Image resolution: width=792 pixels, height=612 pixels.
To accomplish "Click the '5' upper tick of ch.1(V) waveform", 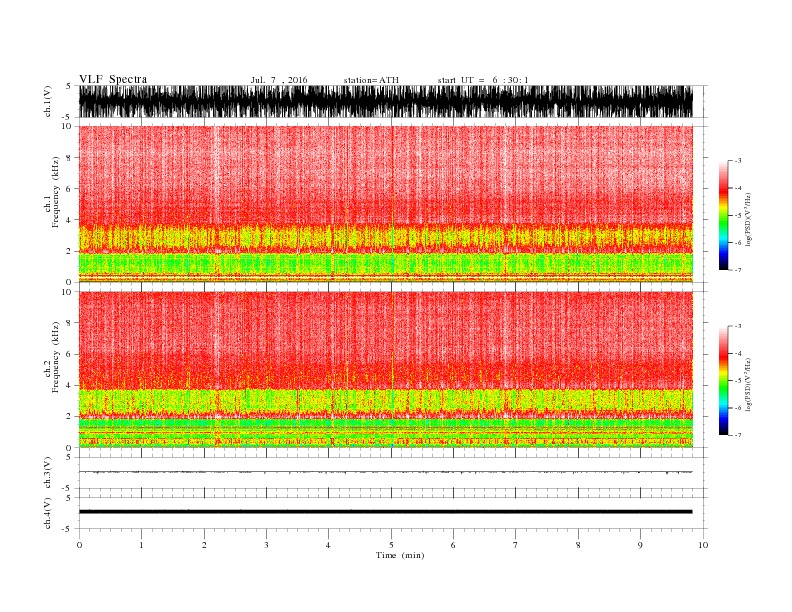I will [x=69, y=86].
